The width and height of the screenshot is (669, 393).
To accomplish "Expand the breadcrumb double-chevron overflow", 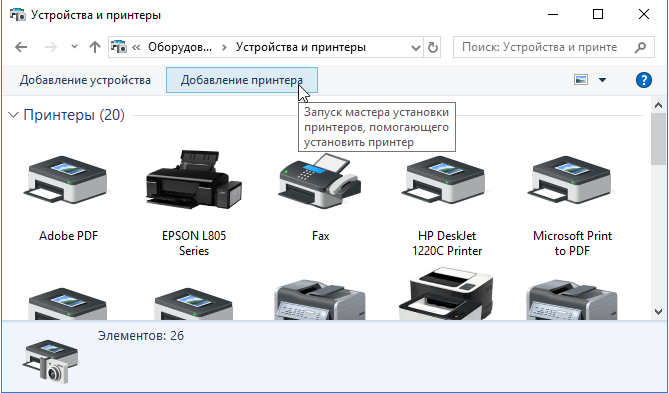I will [136, 47].
